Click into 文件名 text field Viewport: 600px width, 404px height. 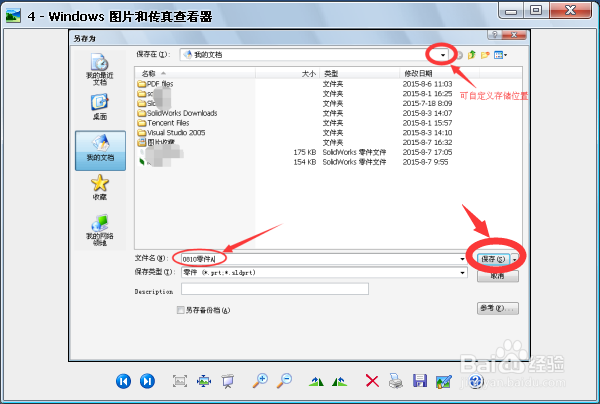(320, 259)
